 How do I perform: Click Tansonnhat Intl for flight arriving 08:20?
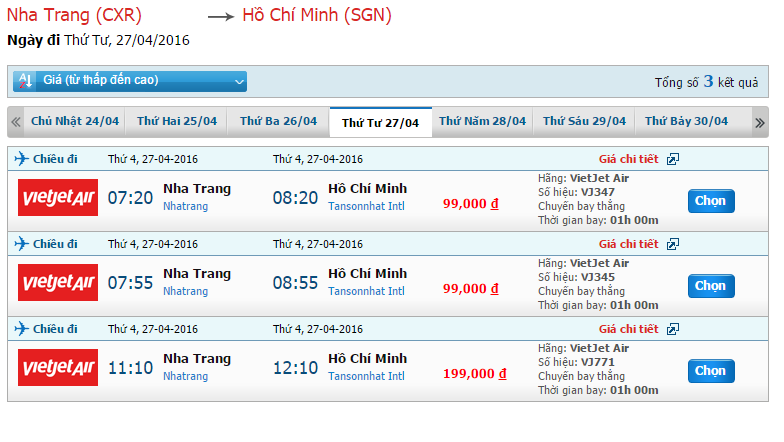click(366, 206)
